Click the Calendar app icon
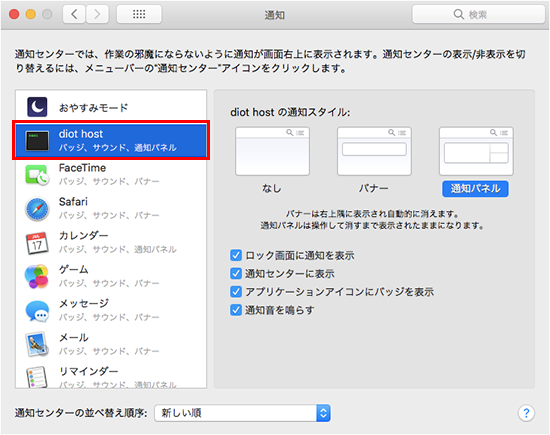This screenshot has width=550, height=435. (x=37, y=243)
